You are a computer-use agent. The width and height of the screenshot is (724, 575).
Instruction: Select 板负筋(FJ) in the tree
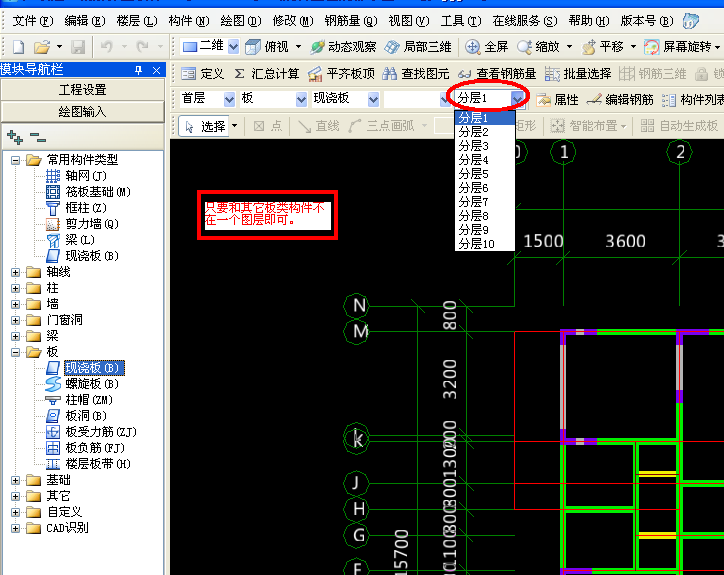(x=95, y=448)
